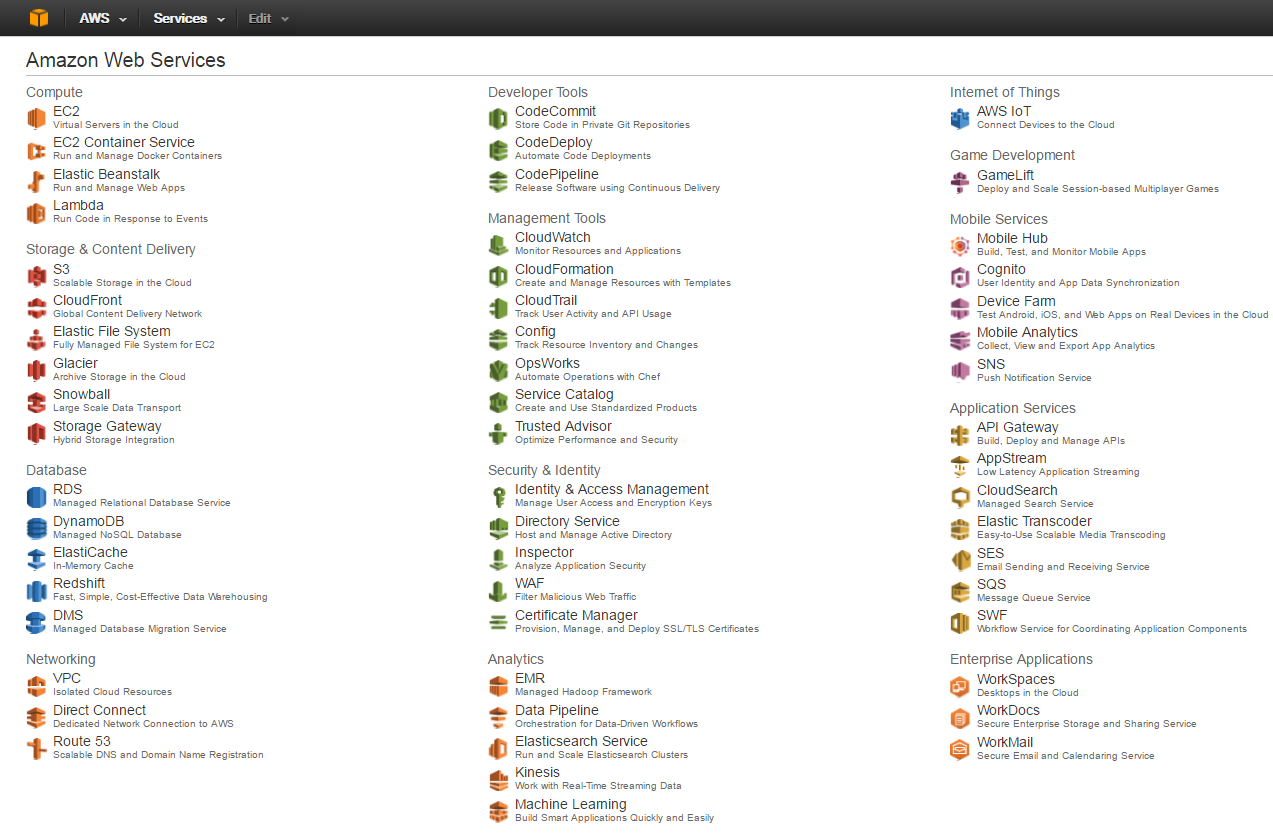Open the SES email service link
1273x833 pixels.
pyautogui.click(x=990, y=553)
